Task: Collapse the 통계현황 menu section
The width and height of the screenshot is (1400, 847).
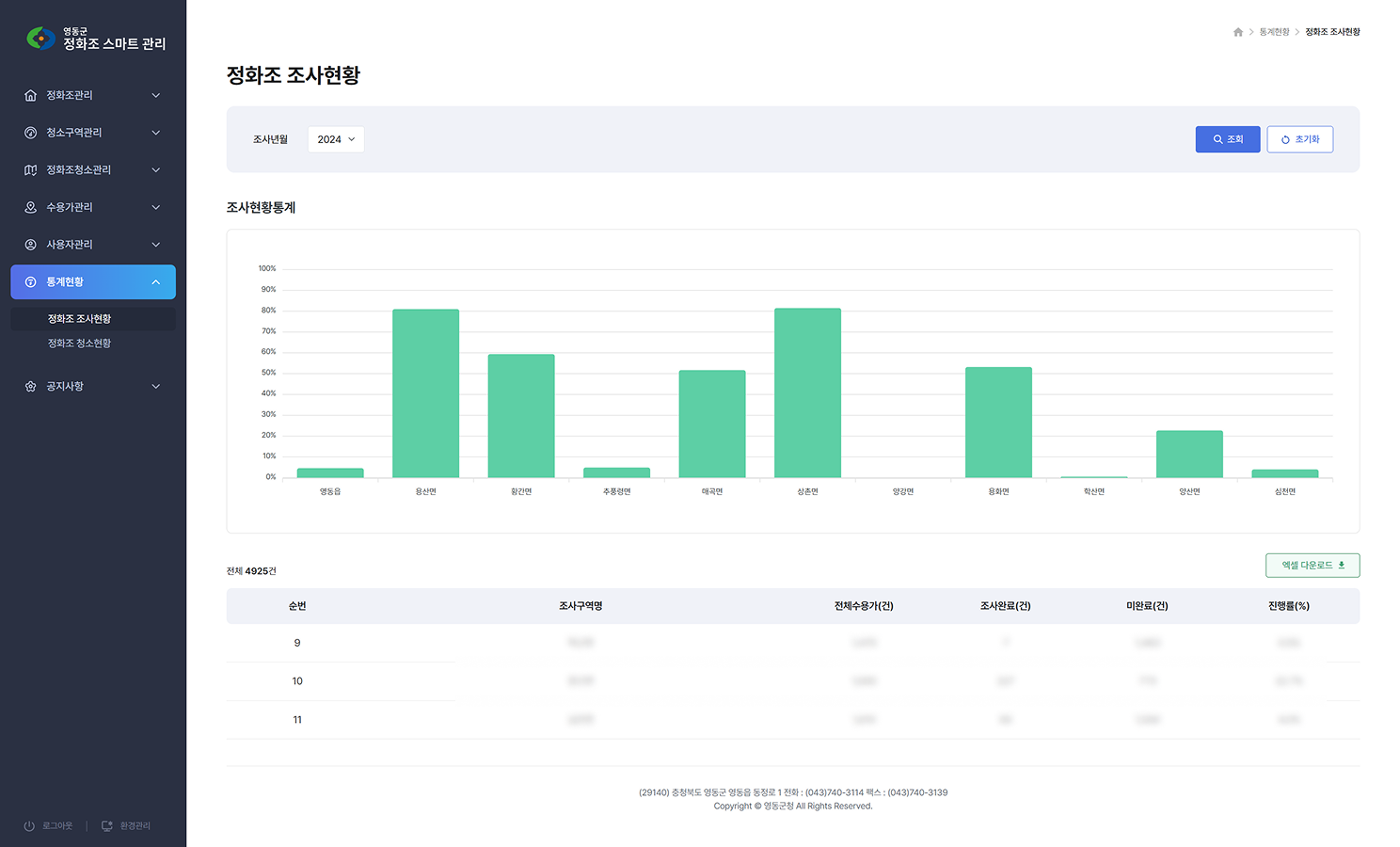Action: tap(156, 282)
